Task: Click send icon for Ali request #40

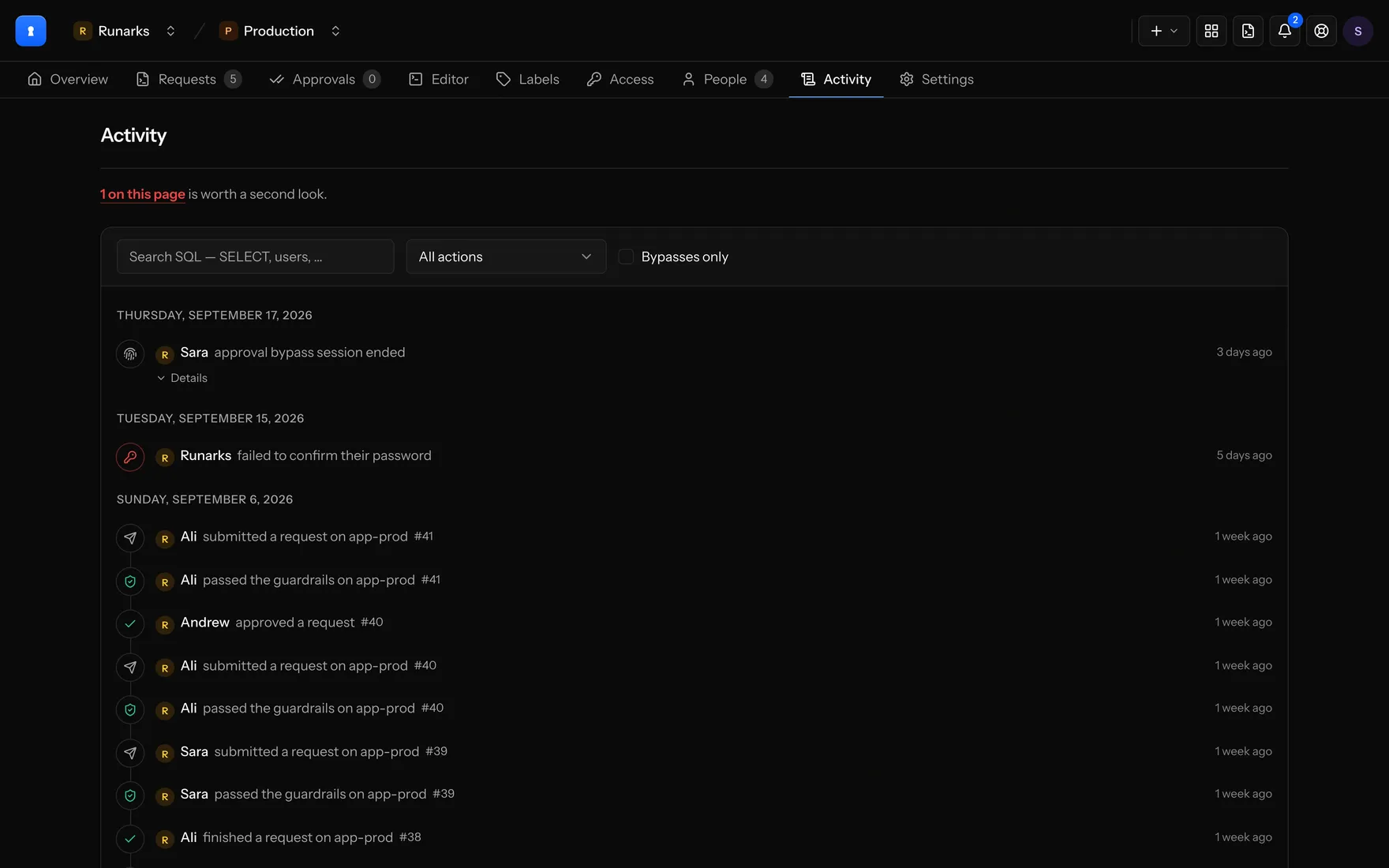Action: [130, 668]
